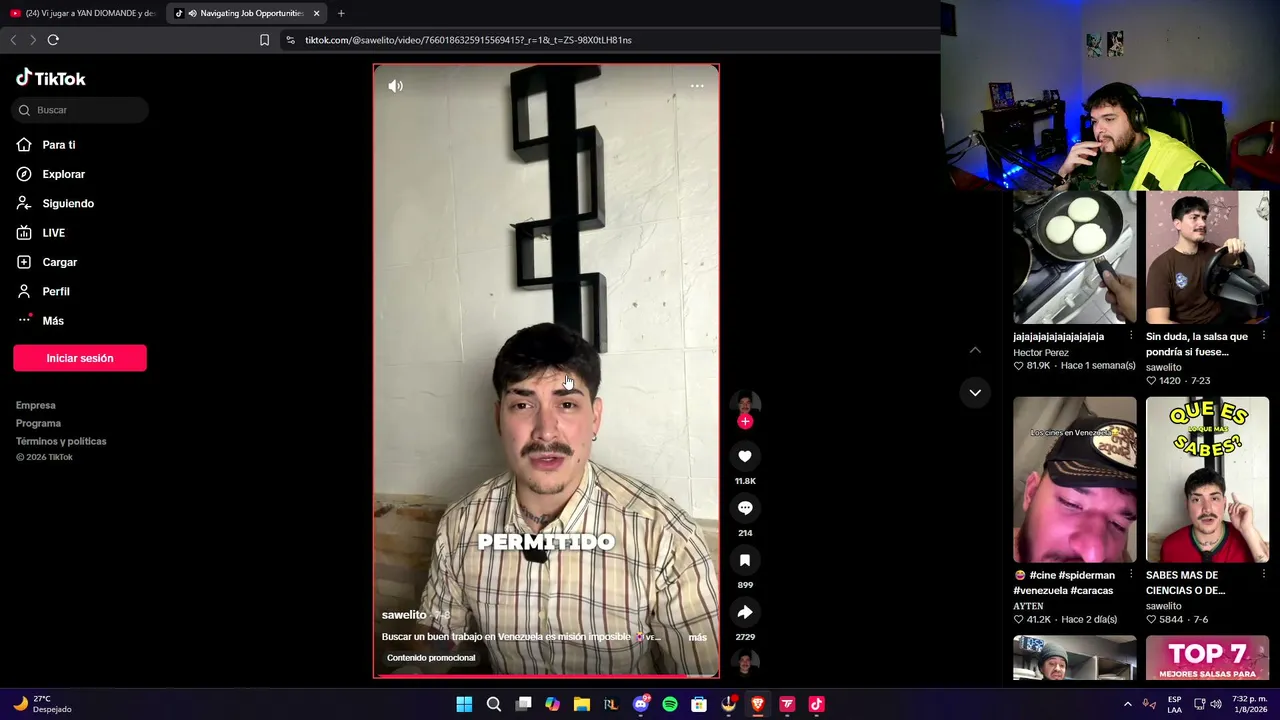Expand the Empresa footer section
The height and width of the screenshot is (720, 1280).
36,405
